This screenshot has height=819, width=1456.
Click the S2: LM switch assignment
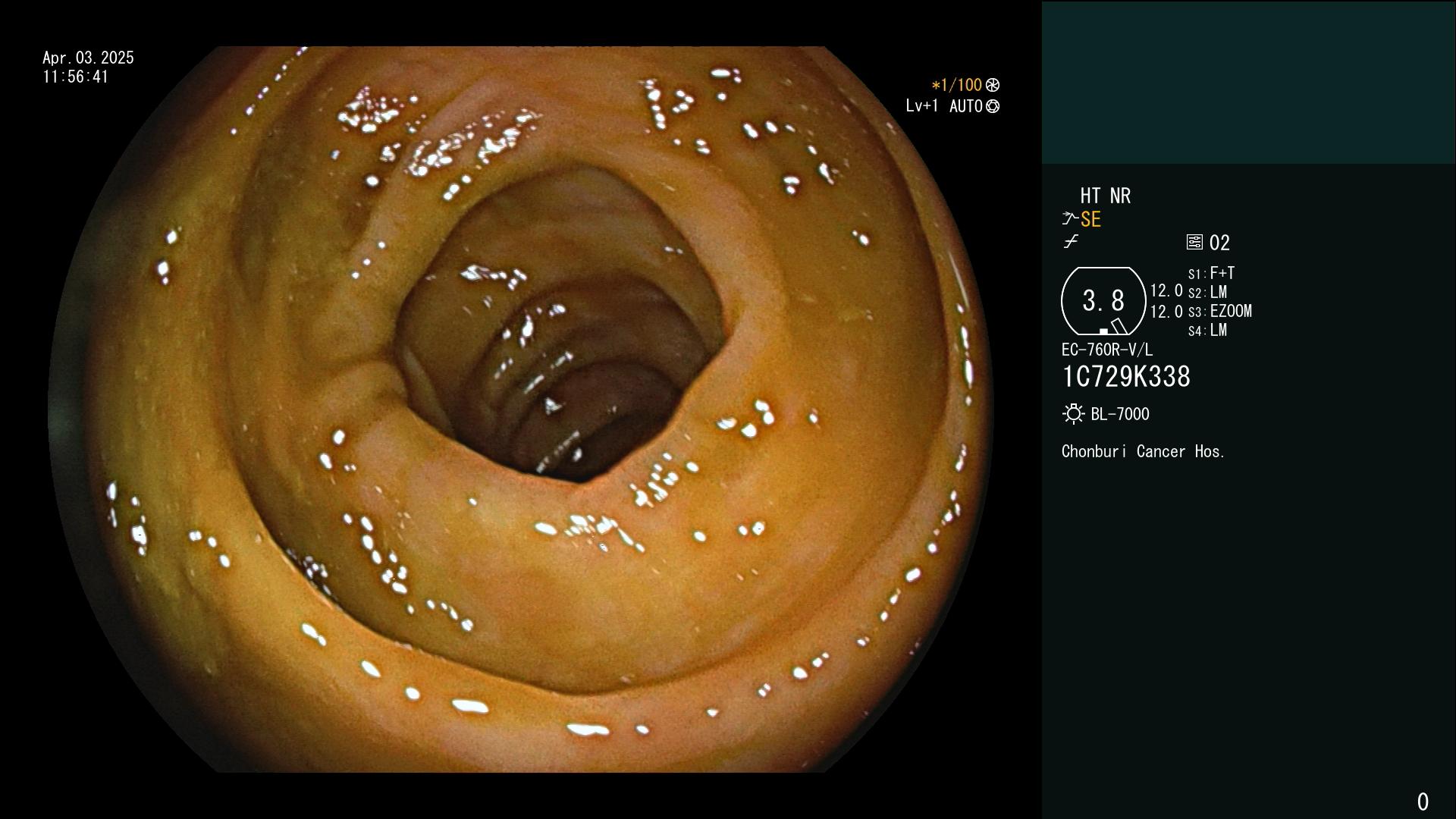tap(1207, 292)
